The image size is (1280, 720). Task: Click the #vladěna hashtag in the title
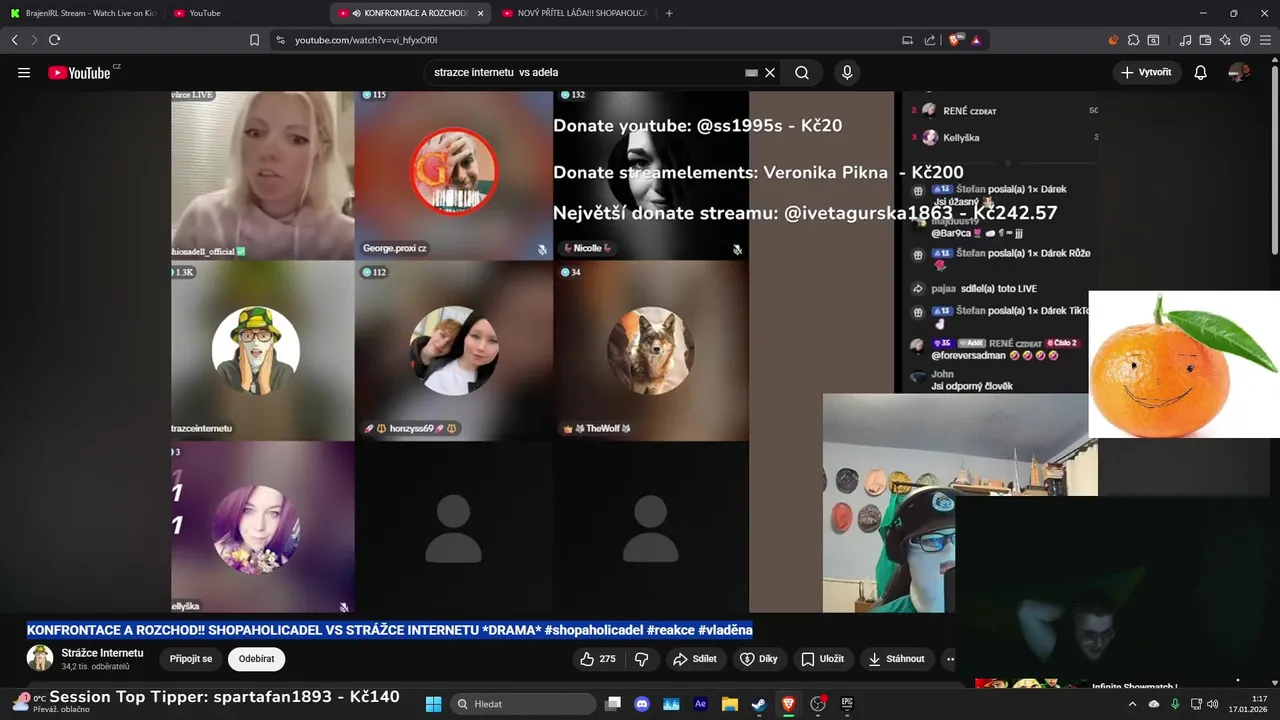click(725, 630)
